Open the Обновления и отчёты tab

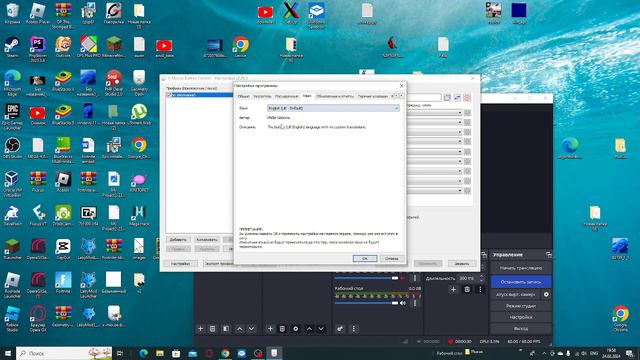pos(335,96)
